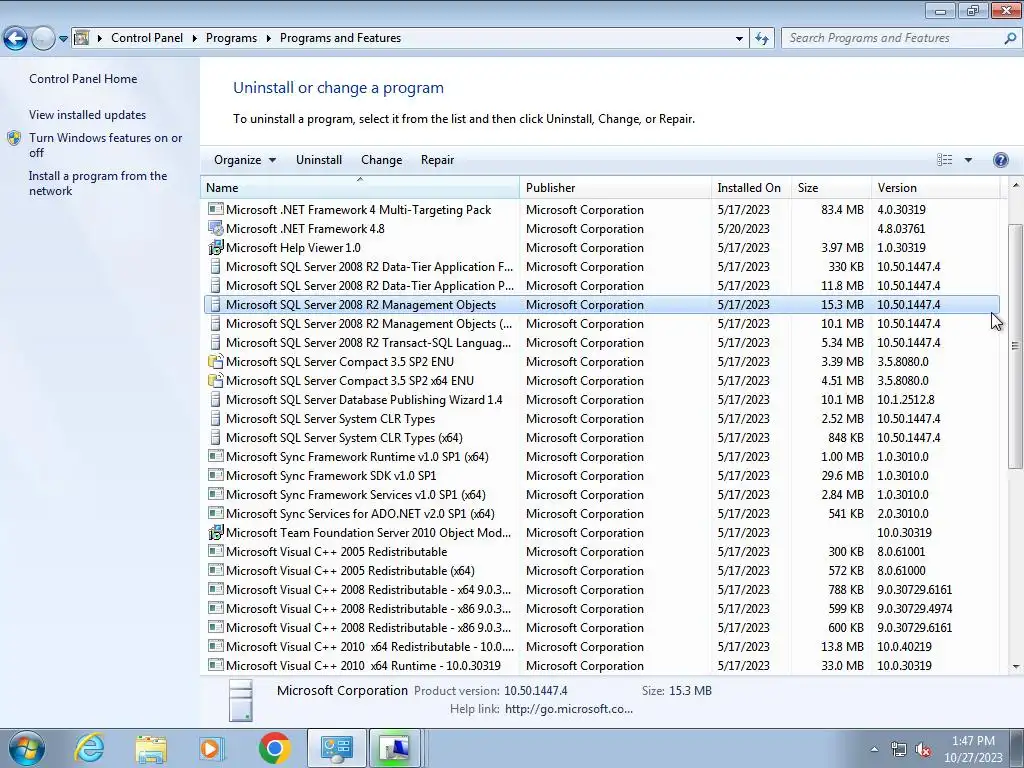This screenshot has width=1024, height=768.
Task: Click icon of SQL Server Database Publishing Wizard 1.4
Action: [216, 399]
